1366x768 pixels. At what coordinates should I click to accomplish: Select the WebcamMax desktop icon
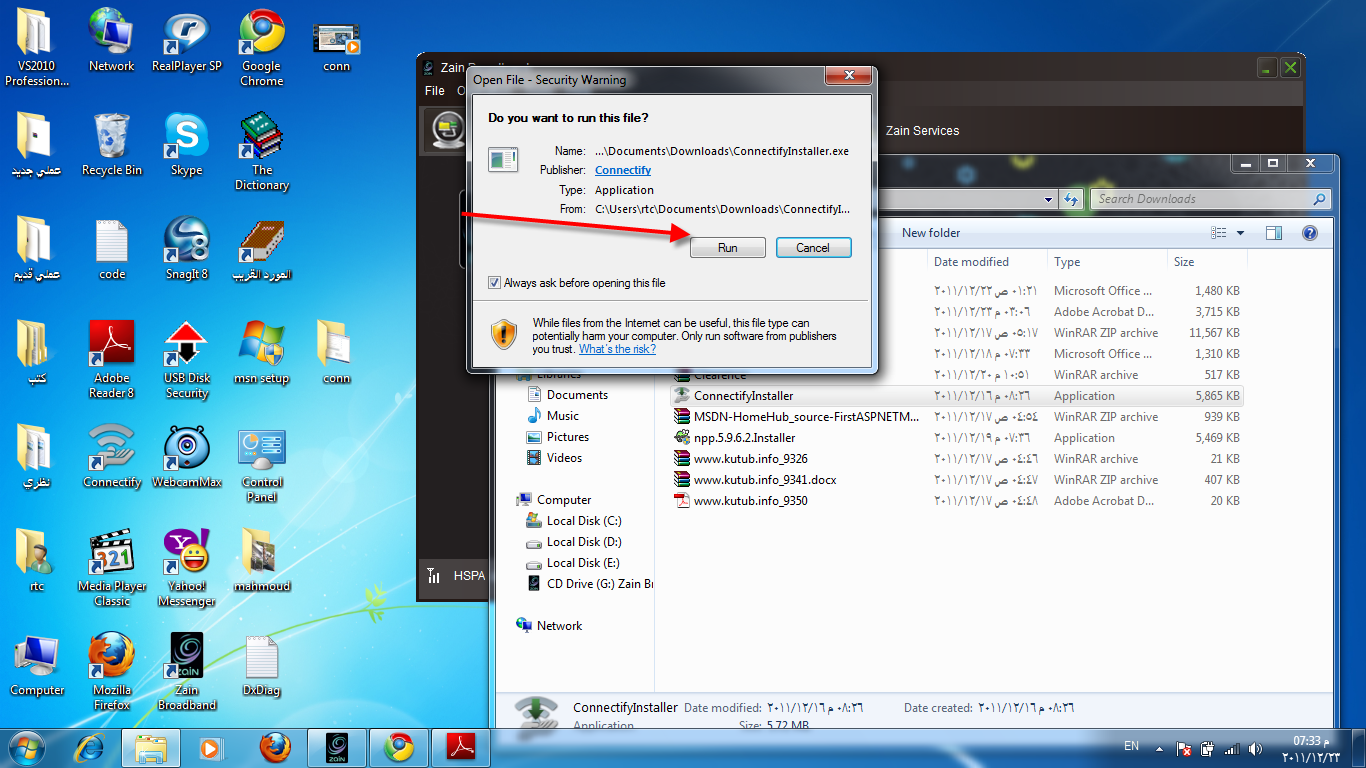point(187,456)
